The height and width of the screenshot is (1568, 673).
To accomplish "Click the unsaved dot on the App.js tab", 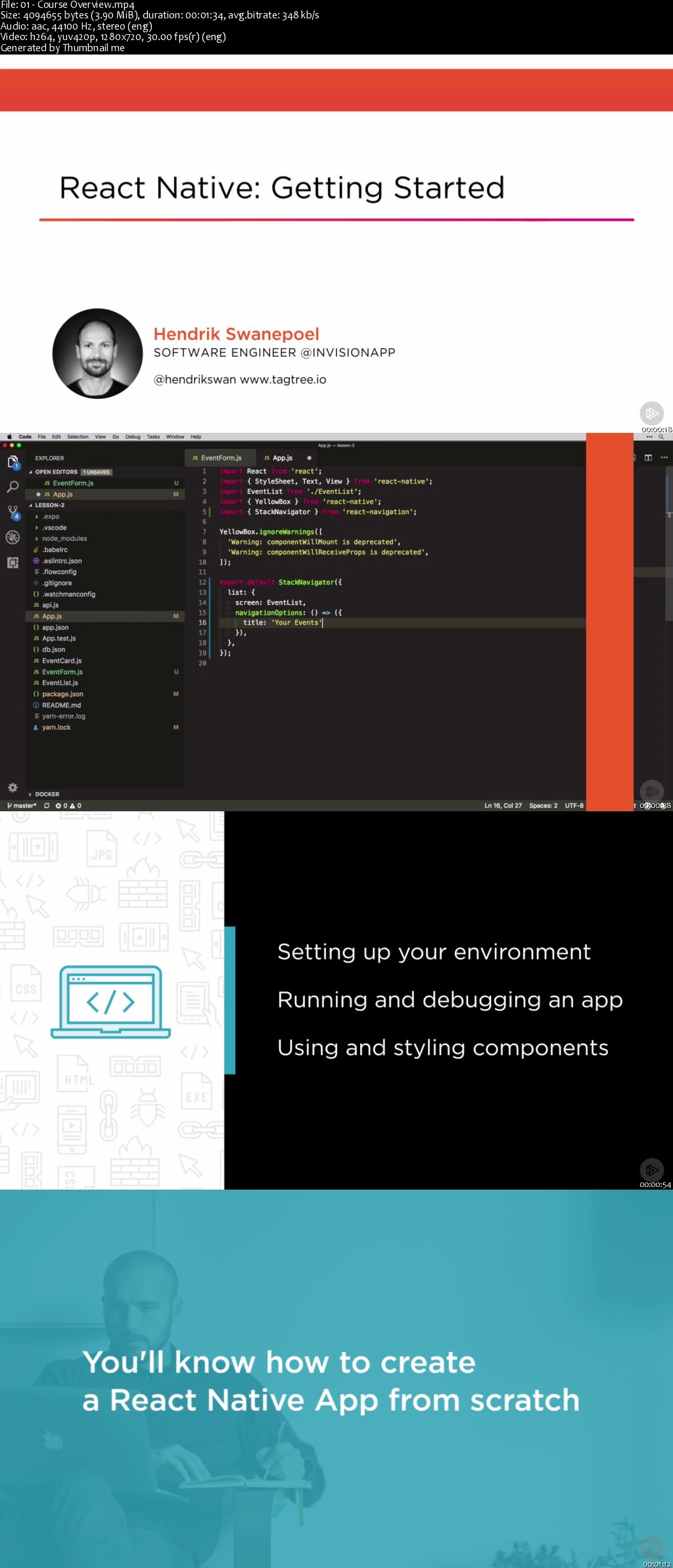I will point(309,458).
